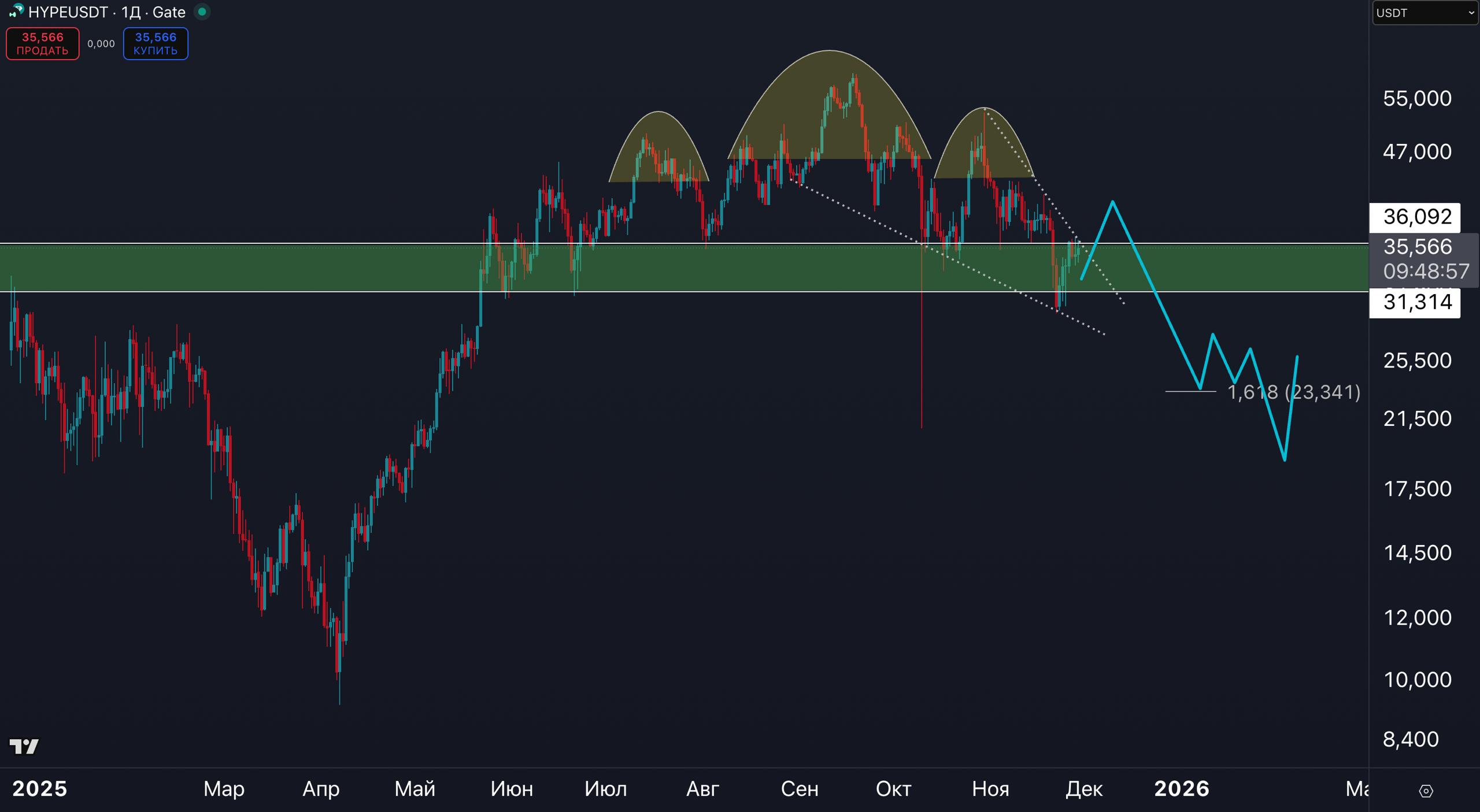Open the chart settings hexagon icon
This screenshot has height=812, width=1480.
[1426, 791]
